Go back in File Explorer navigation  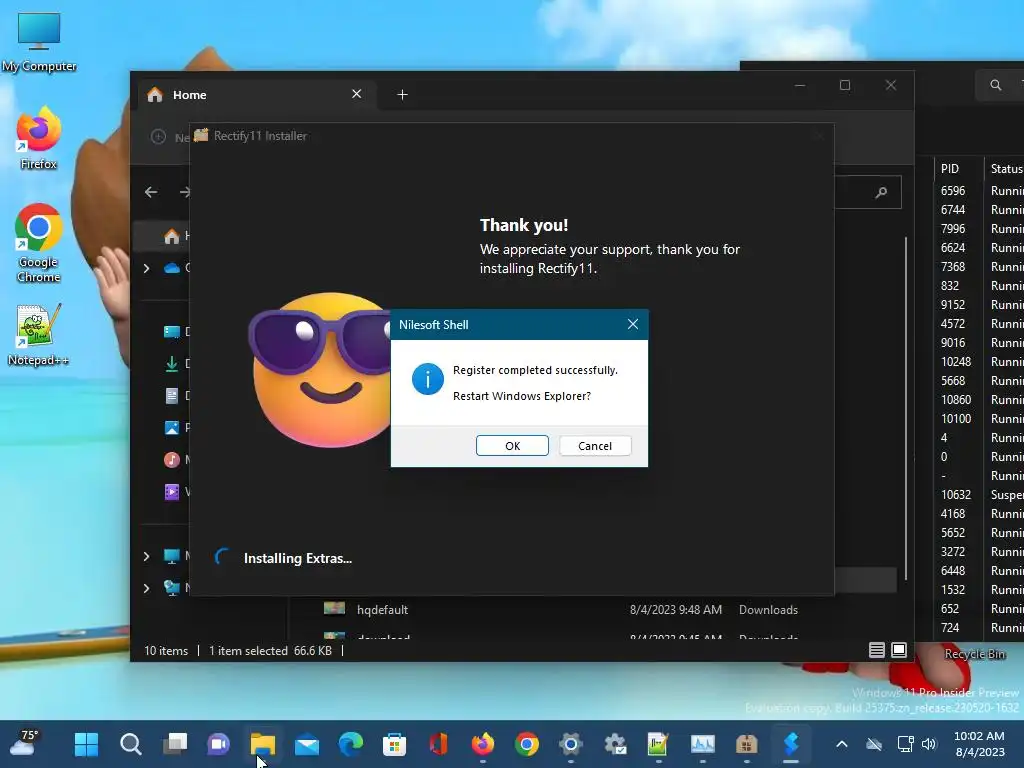[151, 192]
